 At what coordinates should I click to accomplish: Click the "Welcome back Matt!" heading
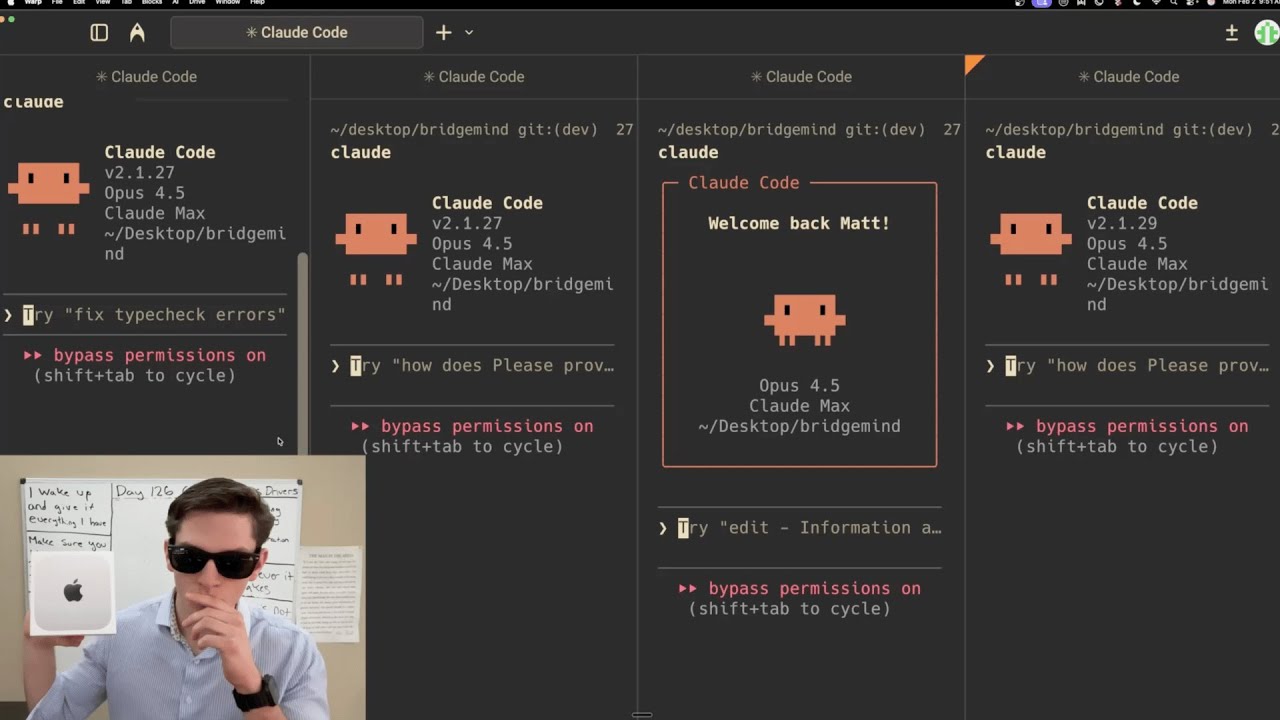(799, 223)
